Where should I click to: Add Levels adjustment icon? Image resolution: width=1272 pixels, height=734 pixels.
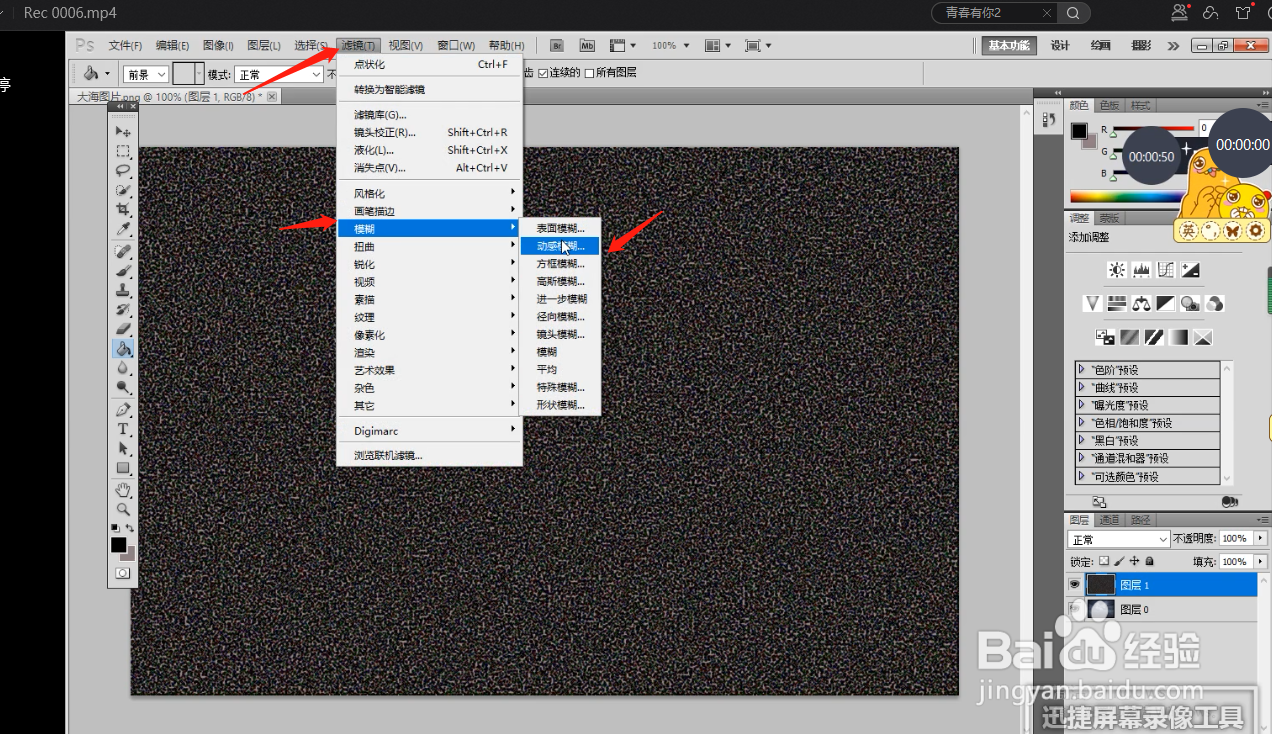click(x=1142, y=270)
